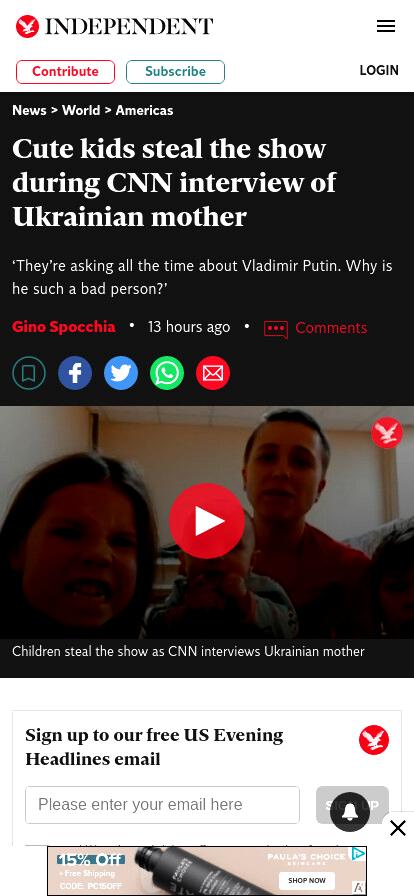This screenshot has height=896, width=414.
Task: Open author Gino Spocchia's page
Action: (x=63, y=327)
